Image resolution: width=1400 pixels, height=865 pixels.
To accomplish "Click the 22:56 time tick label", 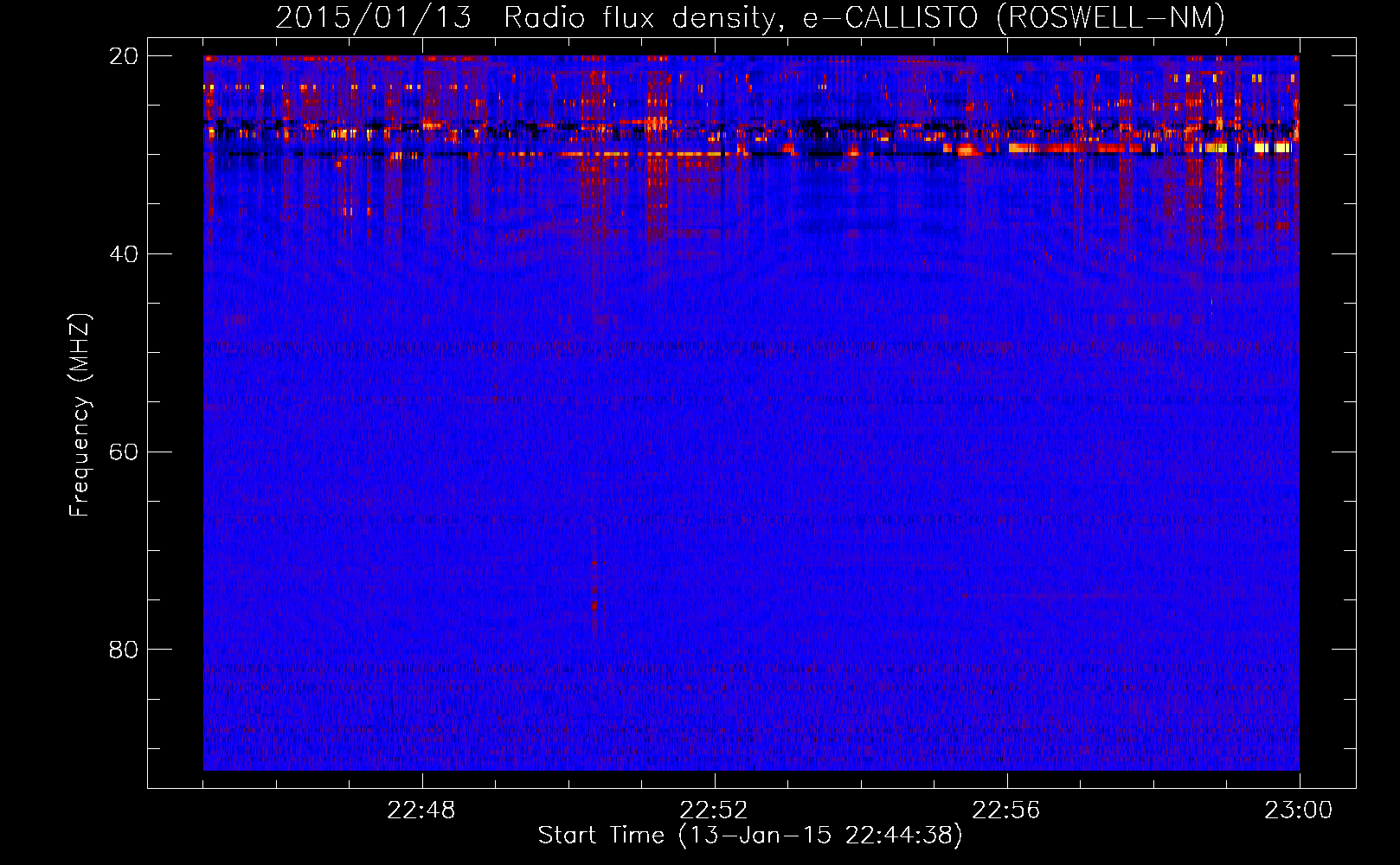I will click(1006, 811).
